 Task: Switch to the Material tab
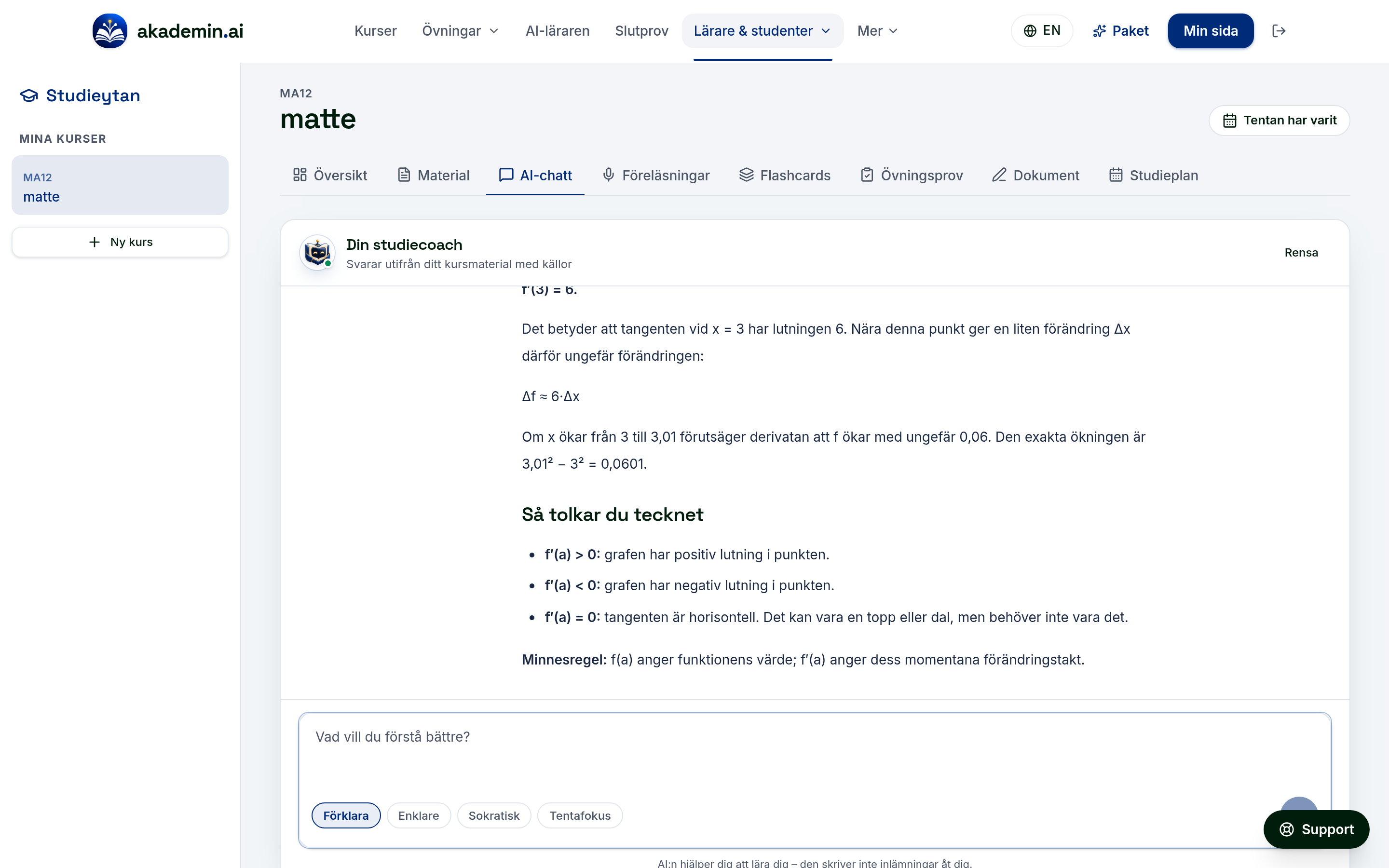pos(434,175)
